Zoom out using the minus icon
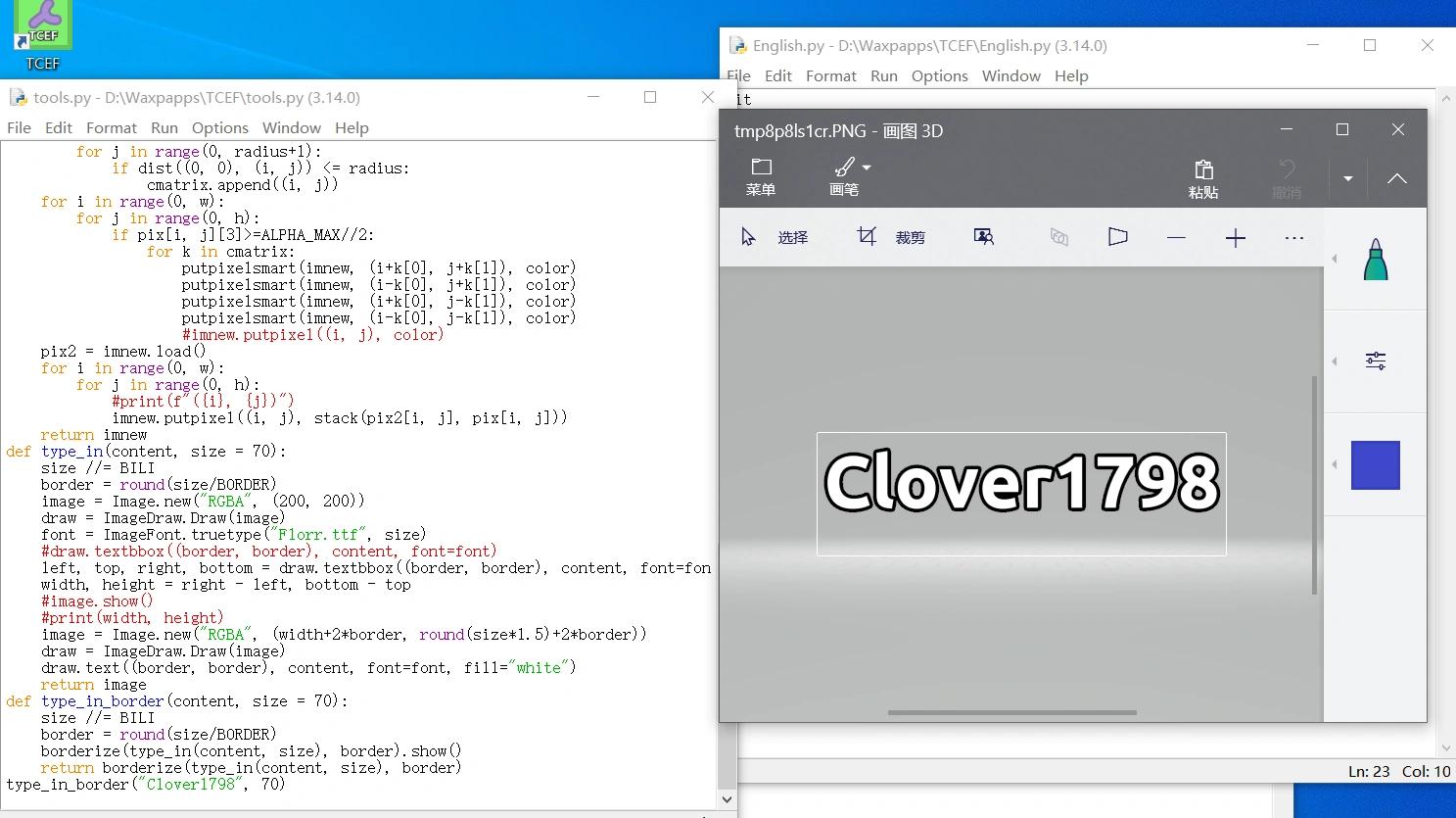The image size is (1456, 818). (1176, 237)
